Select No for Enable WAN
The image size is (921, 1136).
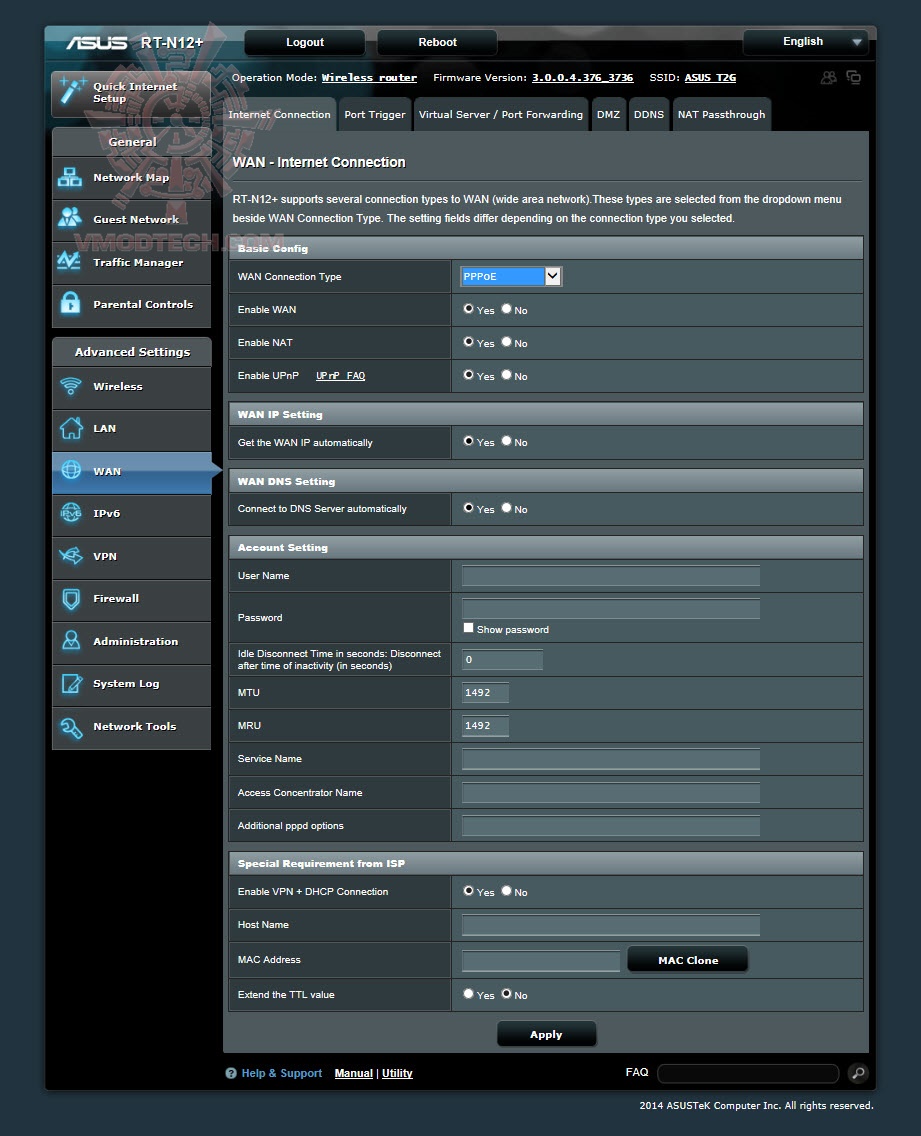pos(507,309)
